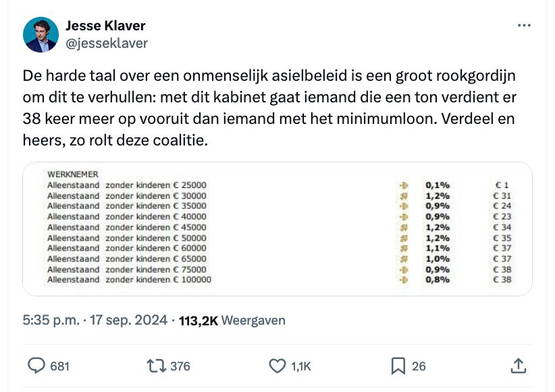
Task: Click the 376 reposts count
Action: (x=180, y=366)
